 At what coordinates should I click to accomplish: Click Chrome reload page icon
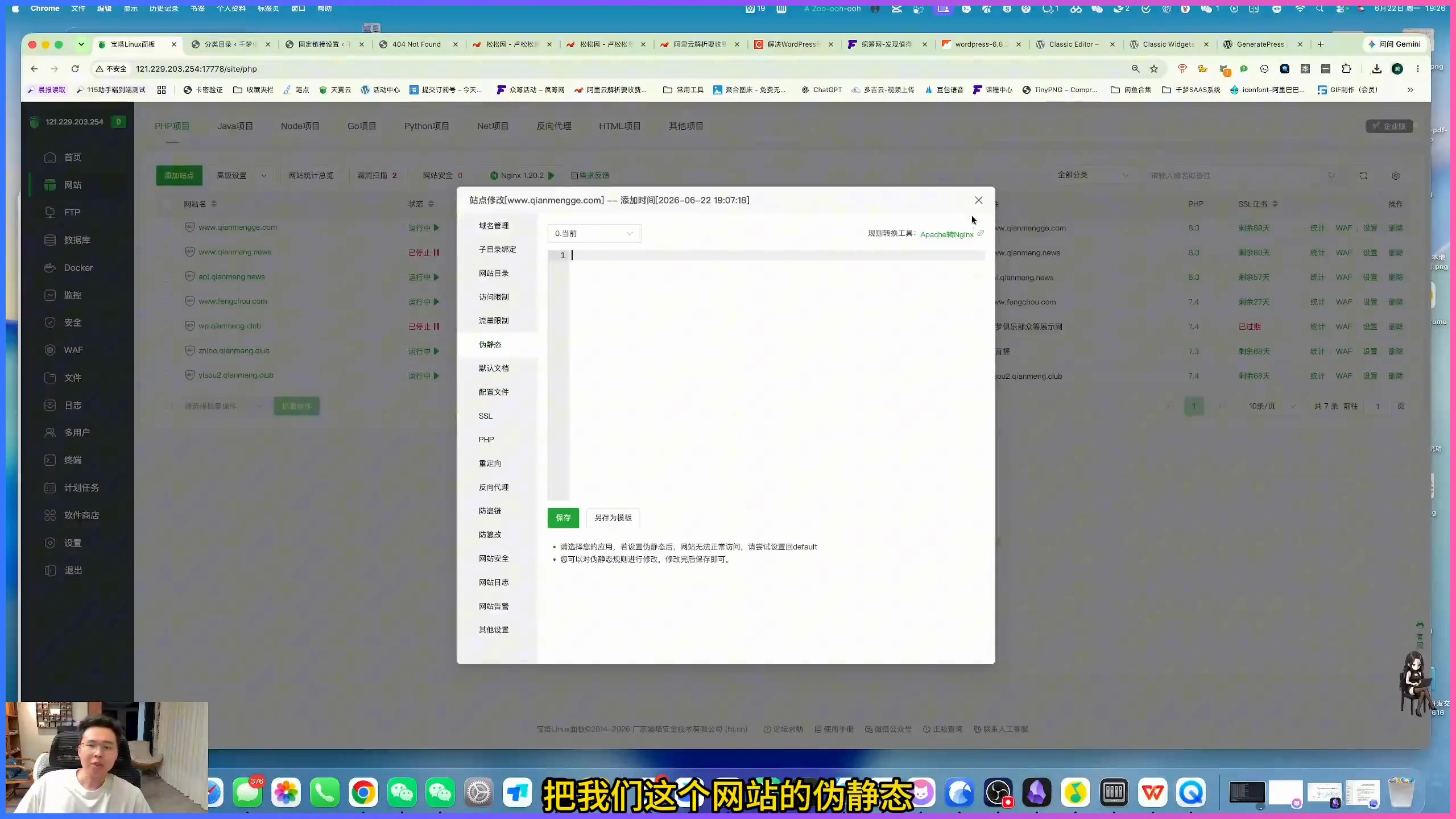pos(75,69)
